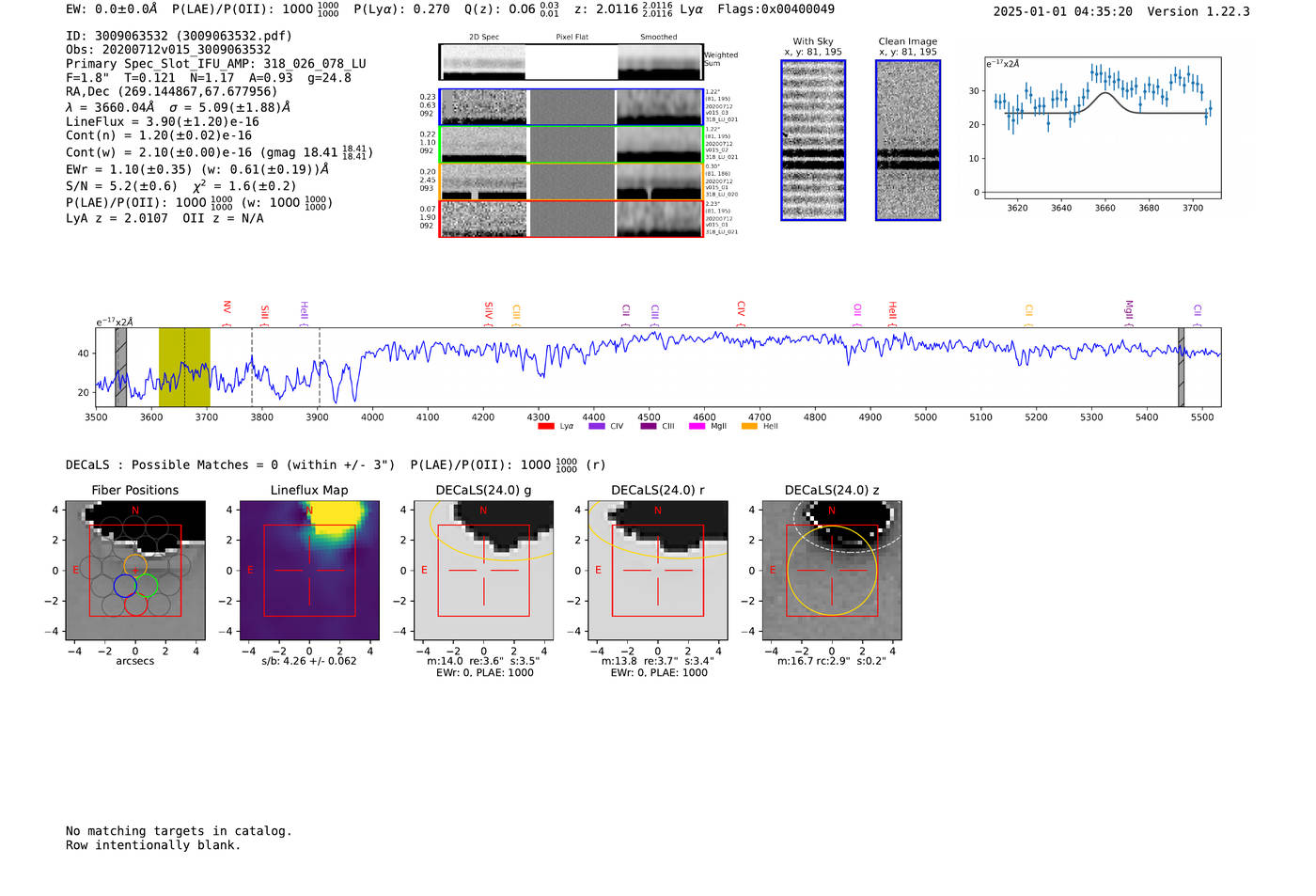1316x896 pixels.
Task: Click the 2D Spec column header
Action: point(484,37)
